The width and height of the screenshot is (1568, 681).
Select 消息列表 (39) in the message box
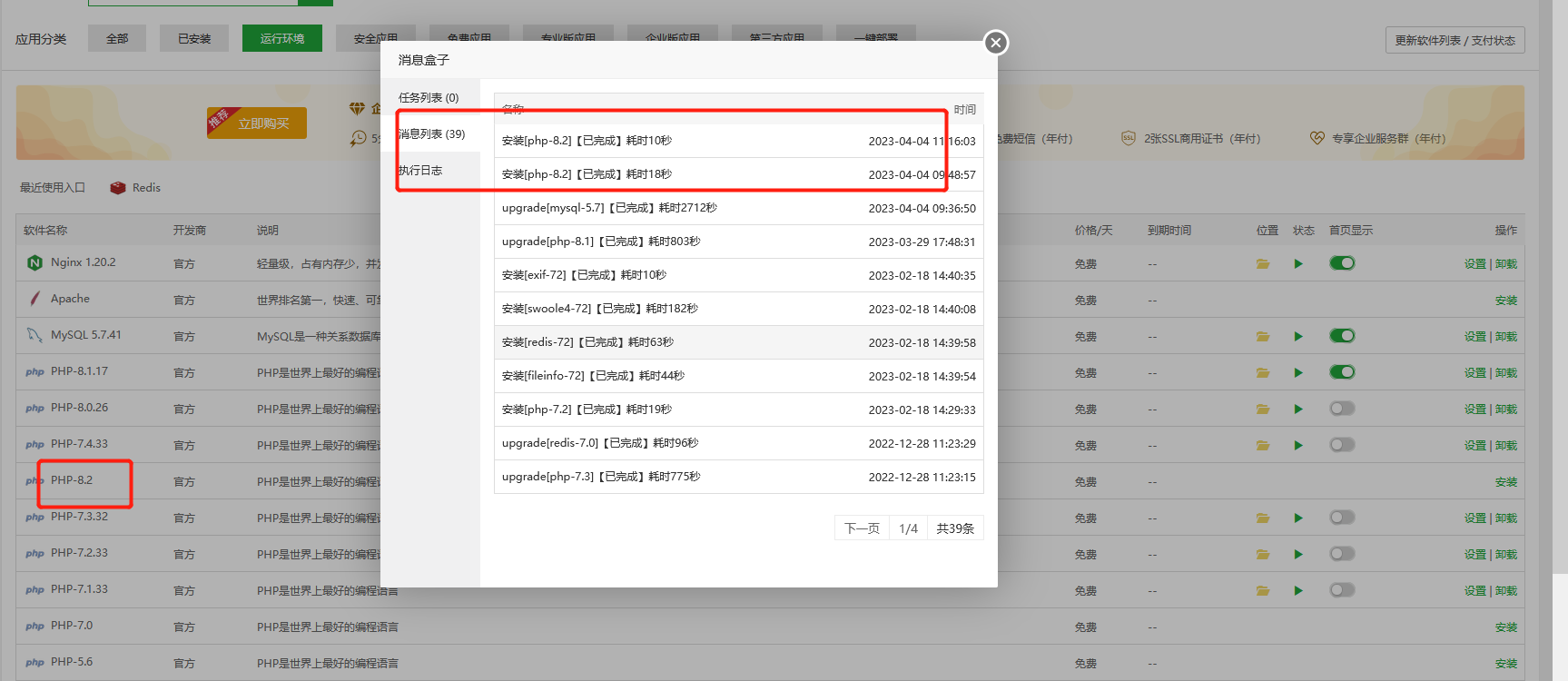tap(431, 133)
